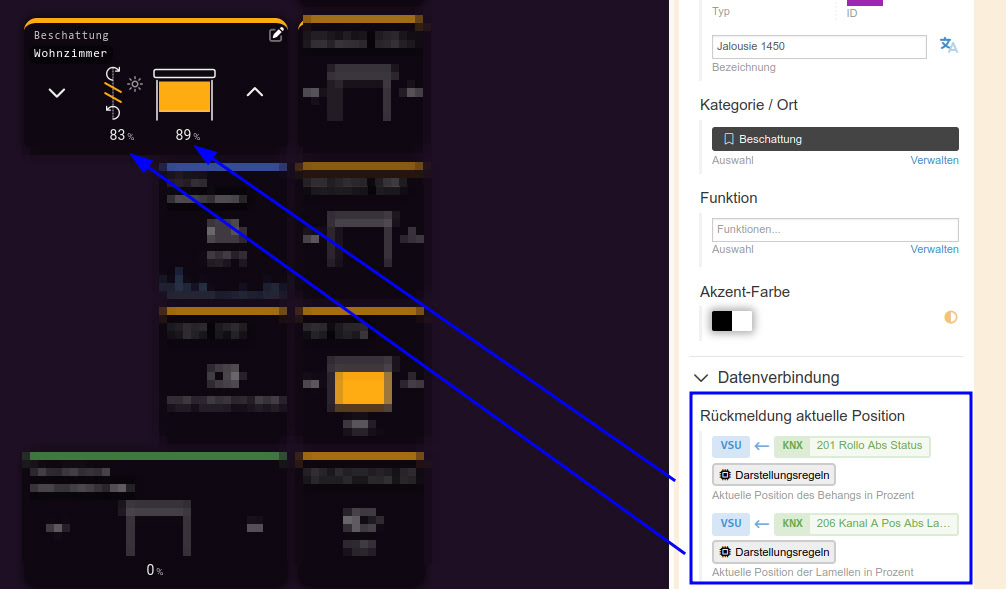
Task: Click the black-white Akzent-Farbe swatch
Action: pyautogui.click(x=731, y=321)
